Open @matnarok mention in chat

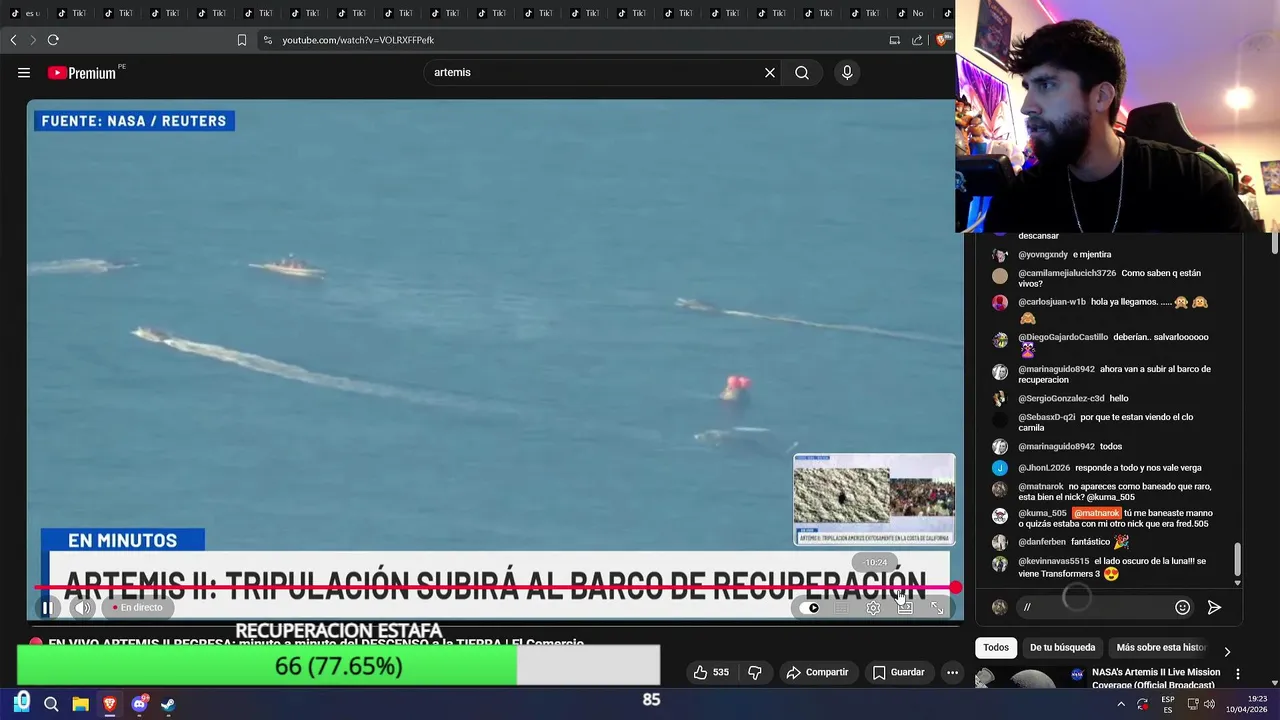(x=1096, y=513)
